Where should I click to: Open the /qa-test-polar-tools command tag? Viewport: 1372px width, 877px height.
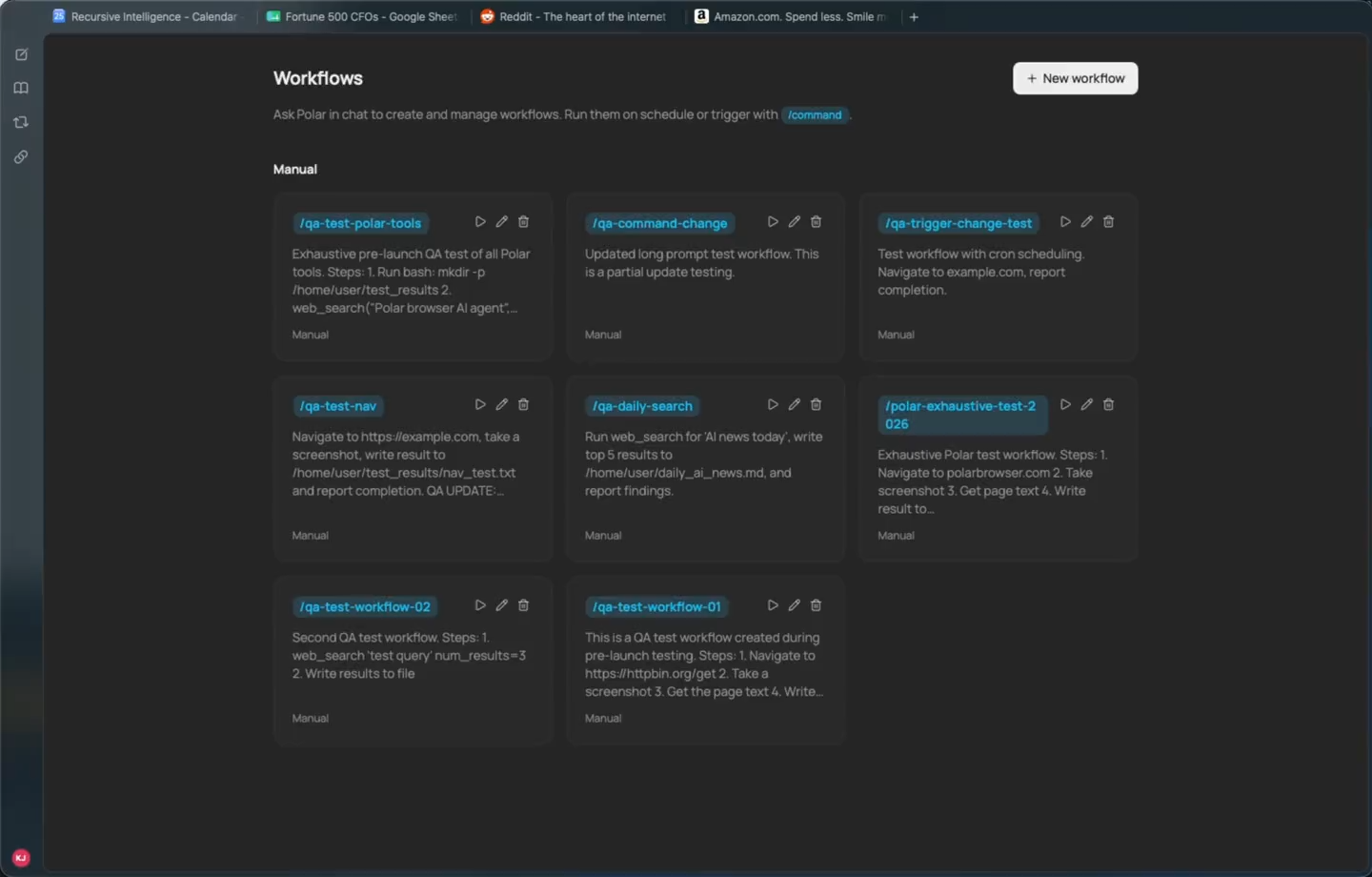[360, 224]
